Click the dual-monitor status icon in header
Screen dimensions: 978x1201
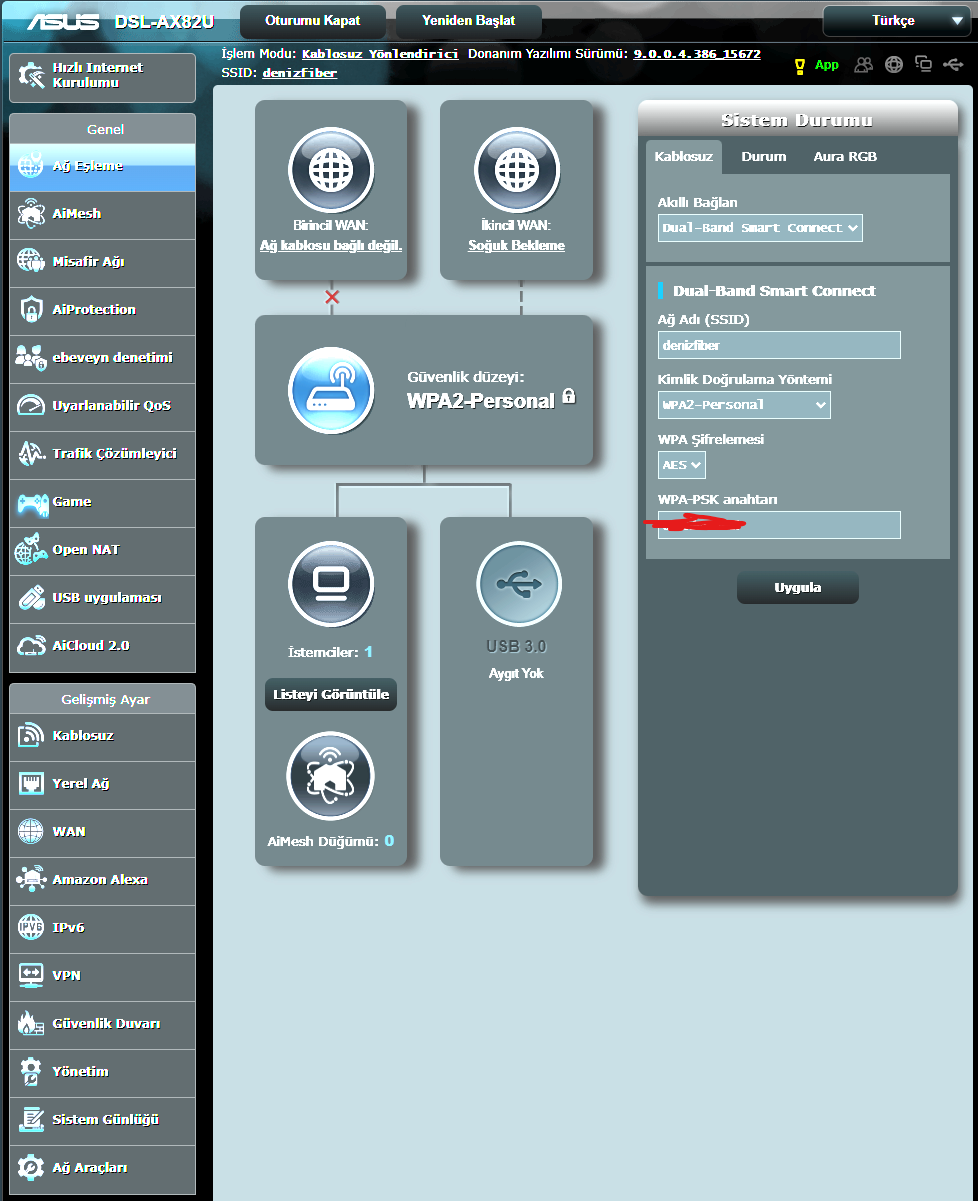tap(923, 65)
